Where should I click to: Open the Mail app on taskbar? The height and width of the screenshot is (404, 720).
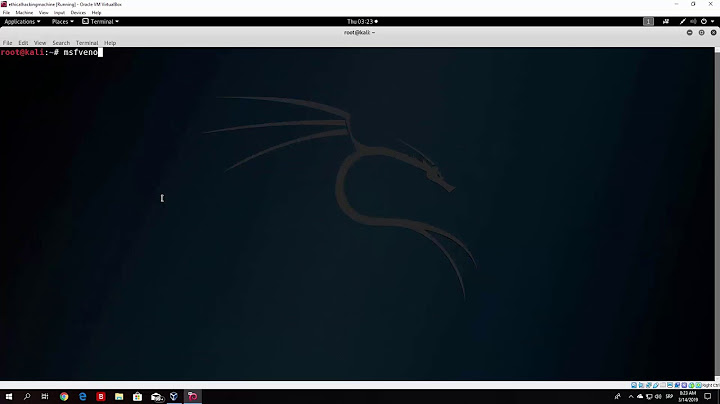click(157, 397)
